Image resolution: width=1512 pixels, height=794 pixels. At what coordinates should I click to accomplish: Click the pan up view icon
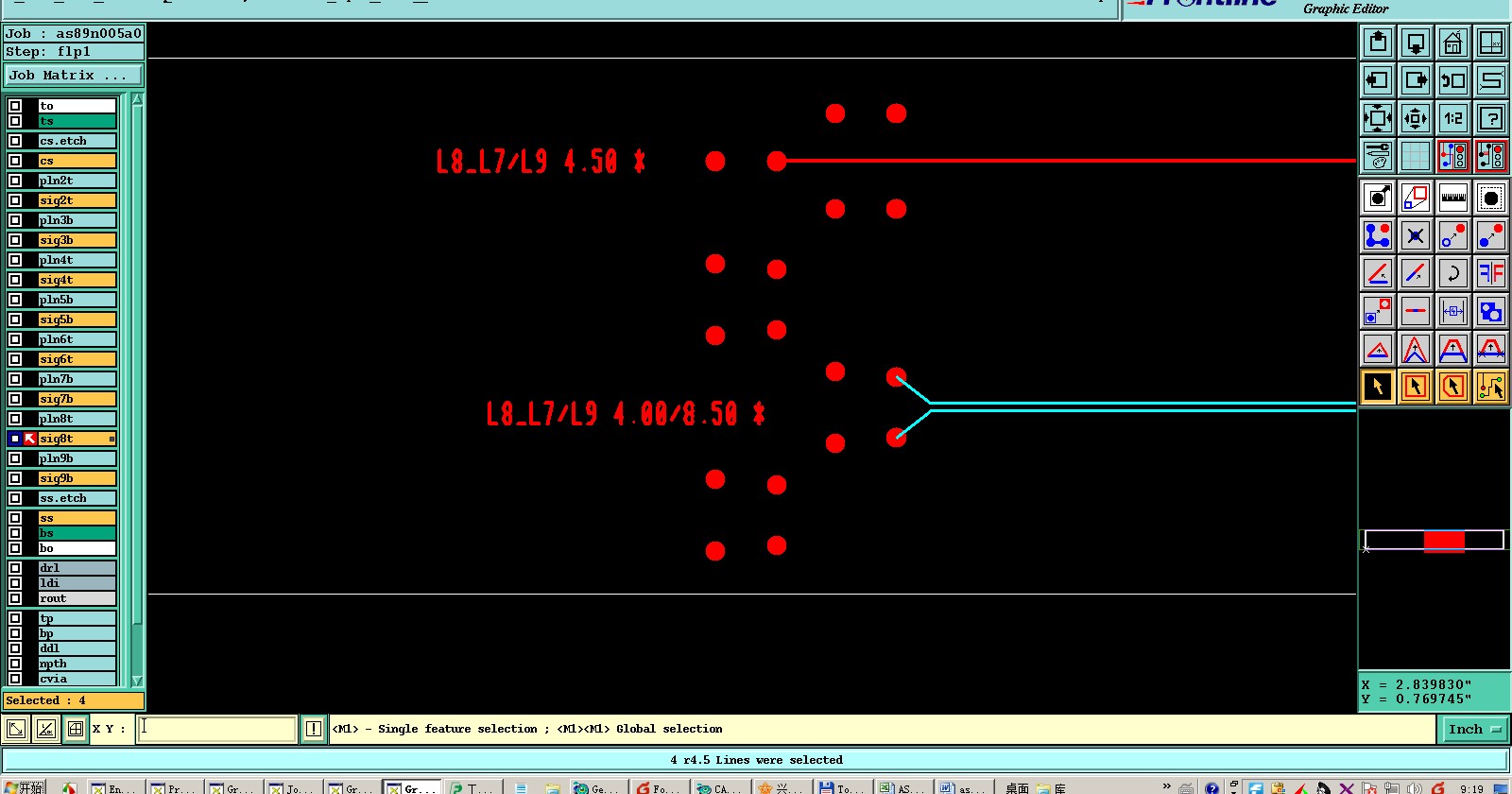1378,43
